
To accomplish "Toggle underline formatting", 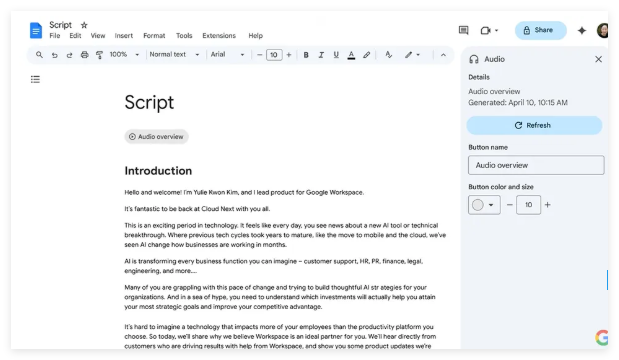I will [x=336, y=55].
